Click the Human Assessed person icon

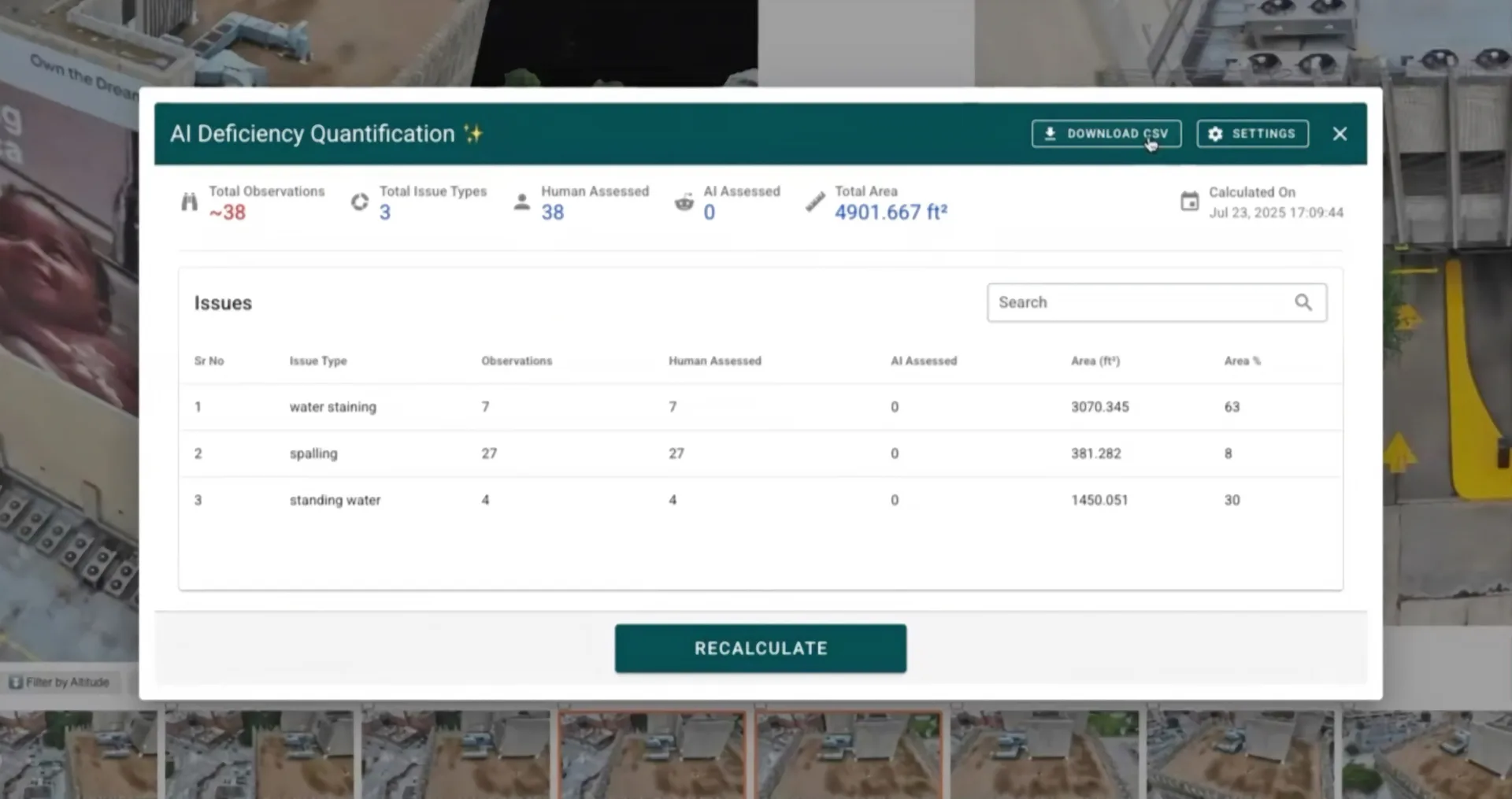(x=521, y=202)
